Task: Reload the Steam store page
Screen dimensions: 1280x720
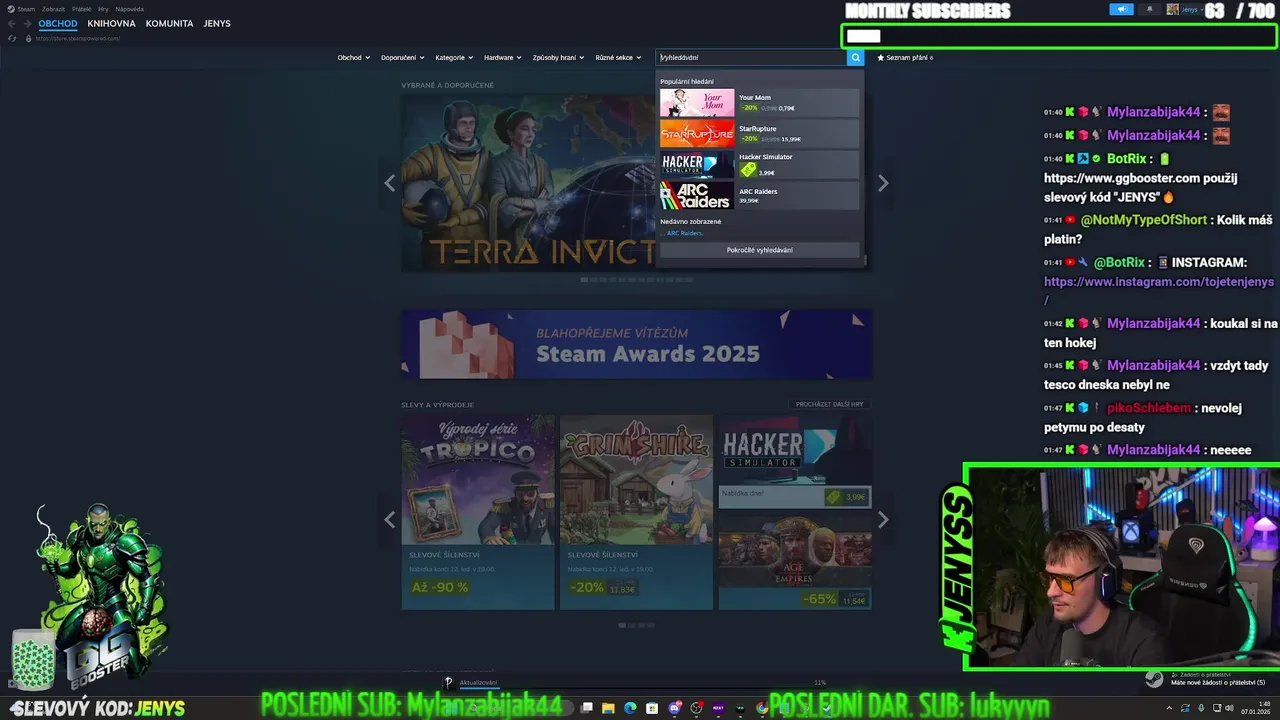Action: point(12,38)
